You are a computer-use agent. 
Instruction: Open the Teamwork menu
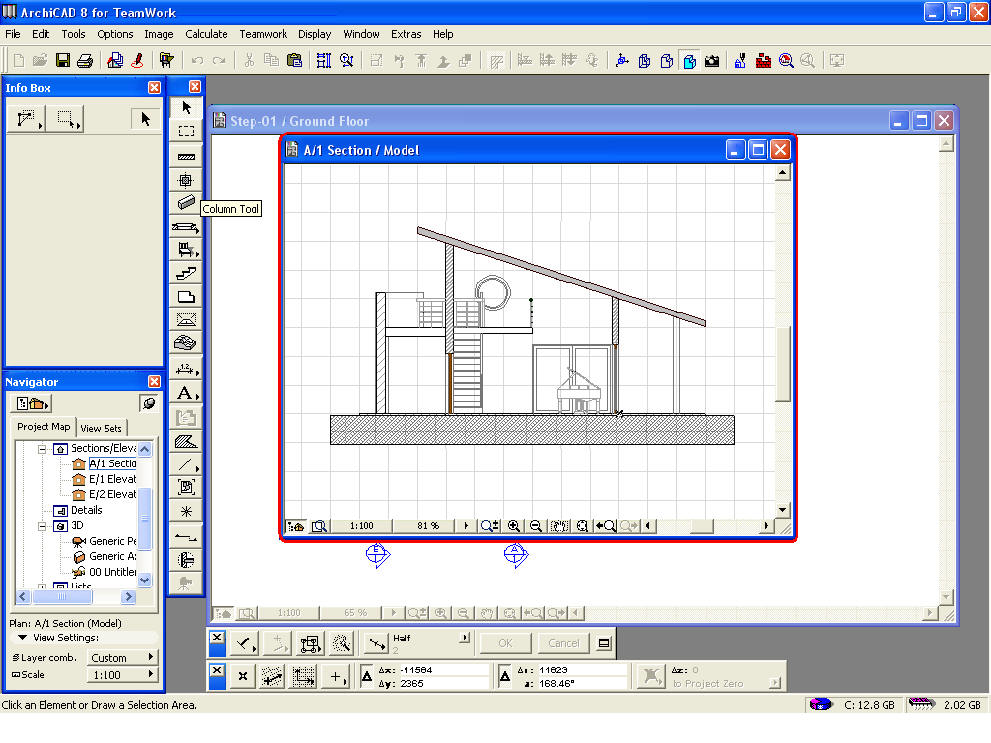click(263, 34)
